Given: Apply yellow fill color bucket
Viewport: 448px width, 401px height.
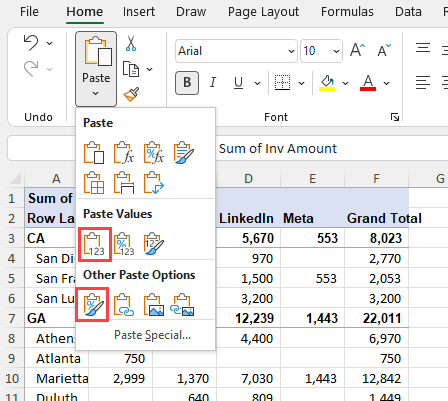Looking at the screenshot, I should (x=327, y=83).
